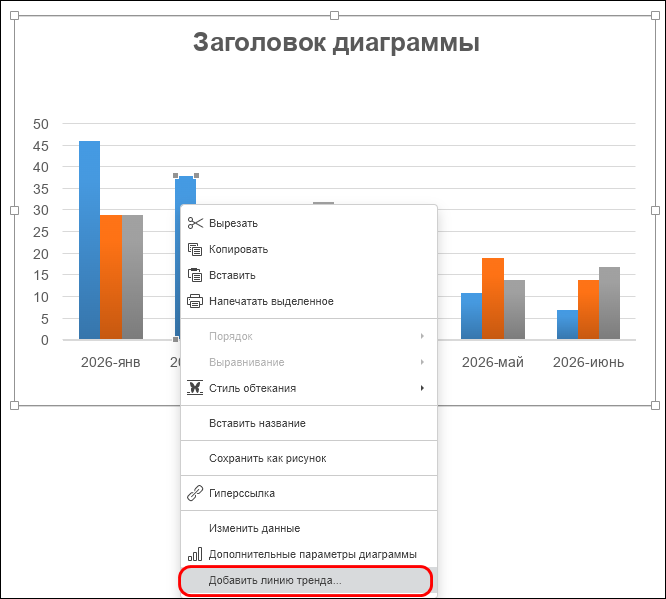Viewport: 666px width, 599px height.
Task: Click the disabled Порядок menu entry
Action: [x=309, y=336]
